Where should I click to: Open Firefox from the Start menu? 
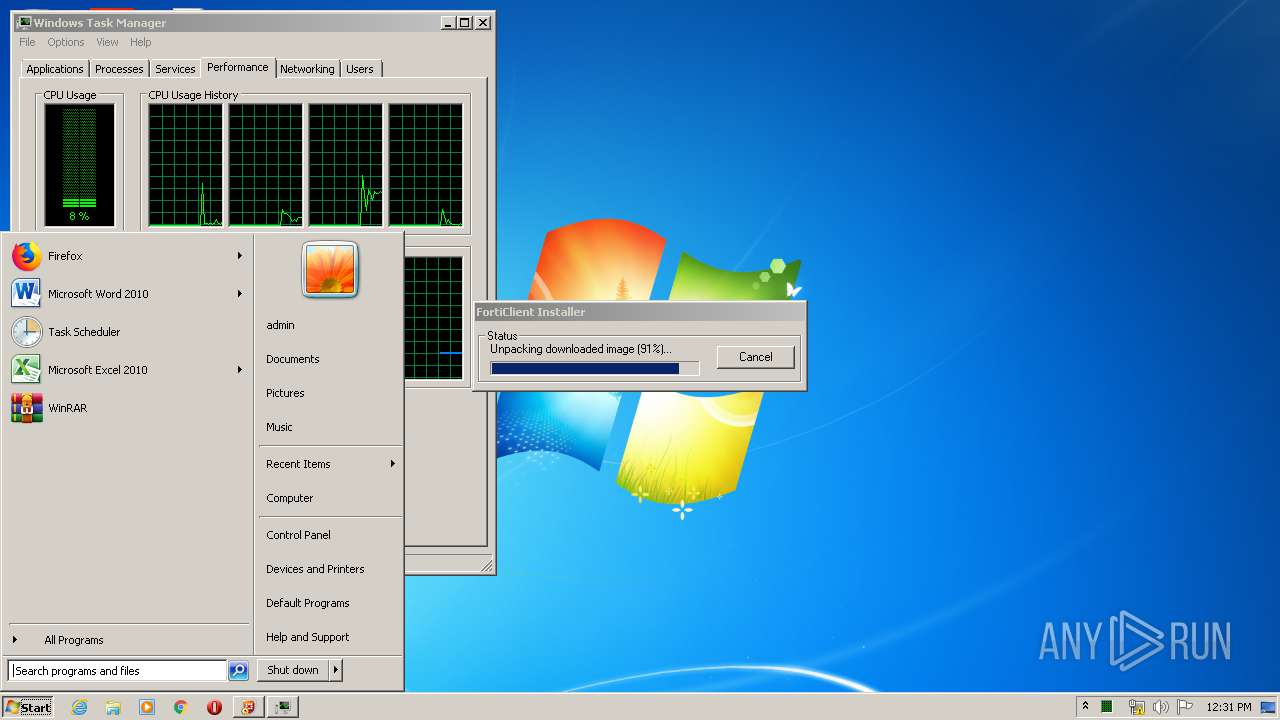coord(127,256)
